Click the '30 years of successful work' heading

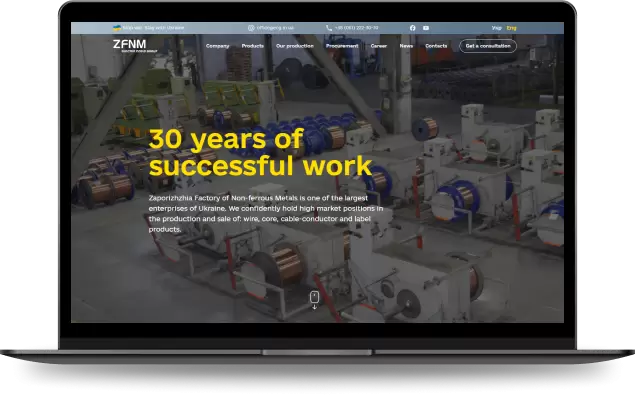(260, 152)
